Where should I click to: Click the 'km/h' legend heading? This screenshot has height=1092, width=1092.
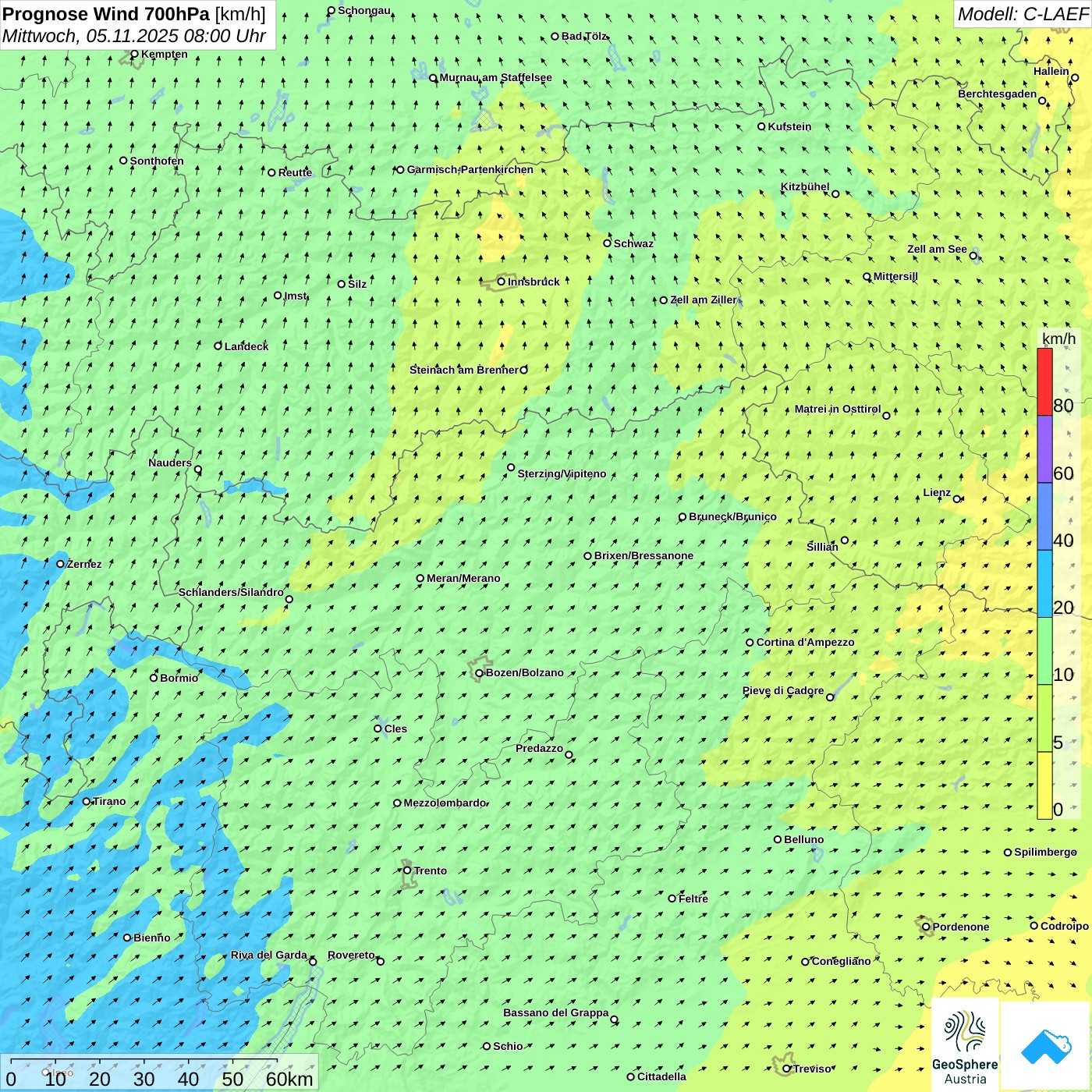pyautogui.click(x=1058, y=338)
